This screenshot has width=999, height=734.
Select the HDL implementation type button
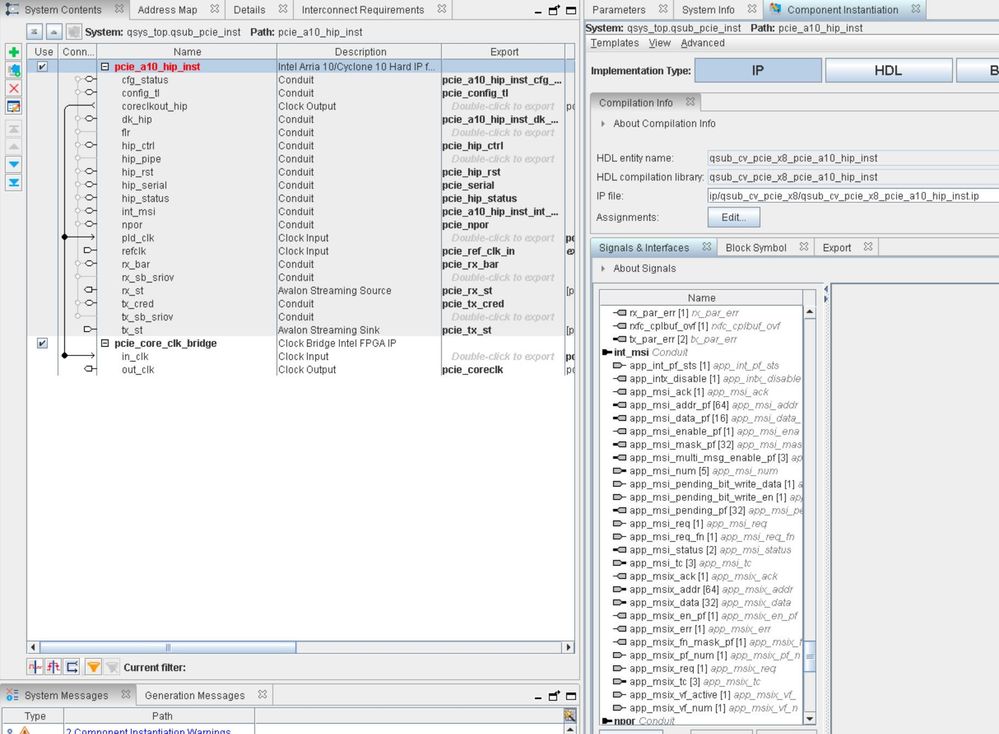[888, 70]
